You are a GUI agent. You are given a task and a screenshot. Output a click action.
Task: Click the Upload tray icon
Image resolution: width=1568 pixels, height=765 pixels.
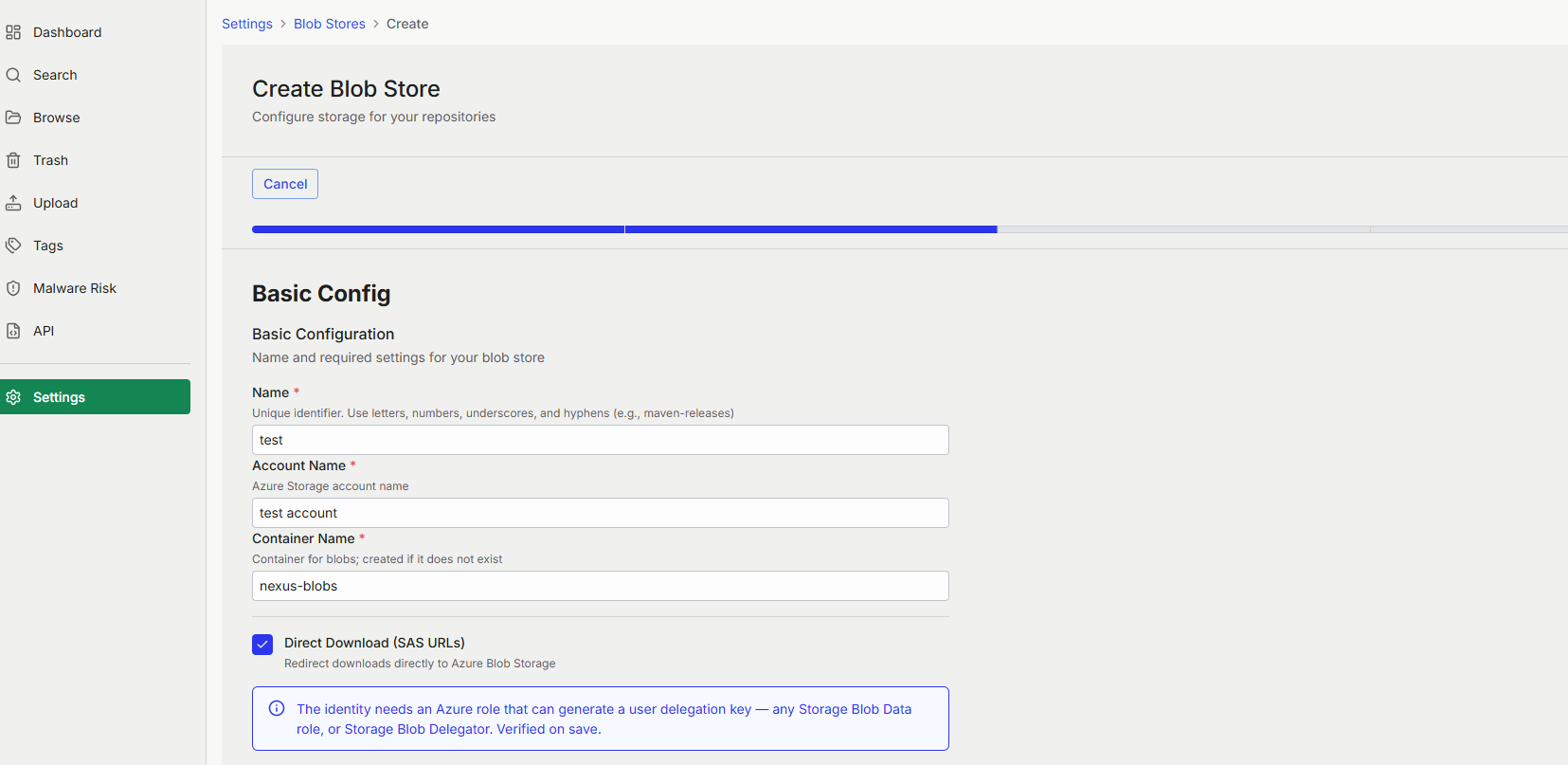(x=13, y=203)
